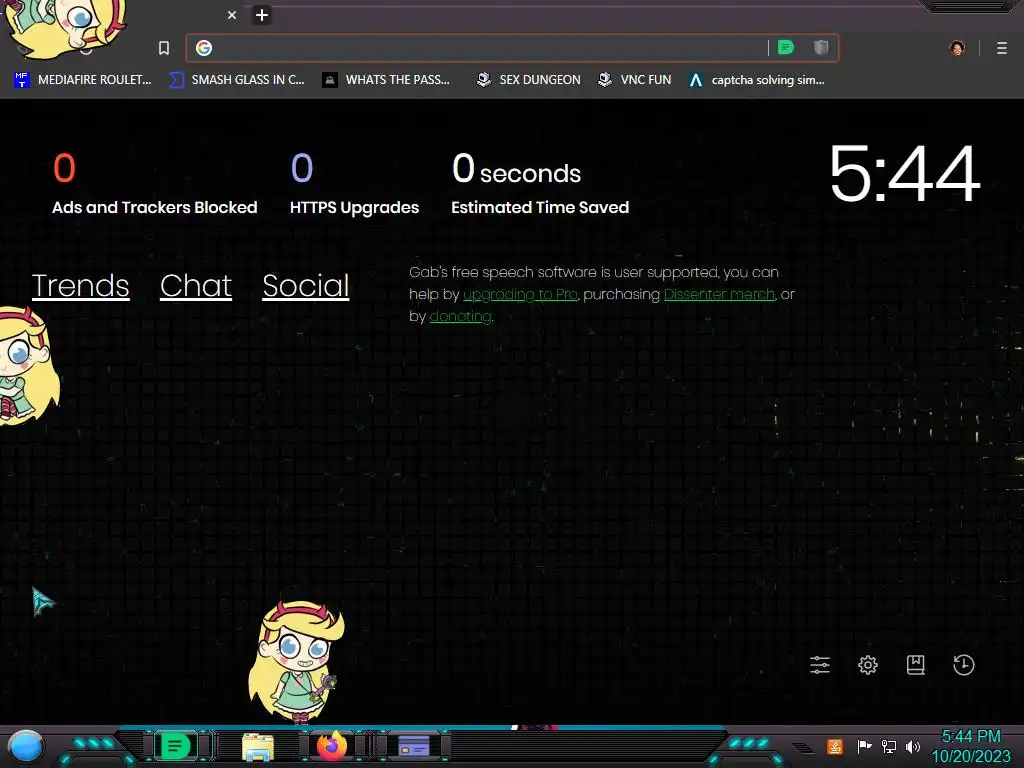Open captcha solving sim... bookmark
This screenshot has height=768, width=1024.
coord(756,80)
